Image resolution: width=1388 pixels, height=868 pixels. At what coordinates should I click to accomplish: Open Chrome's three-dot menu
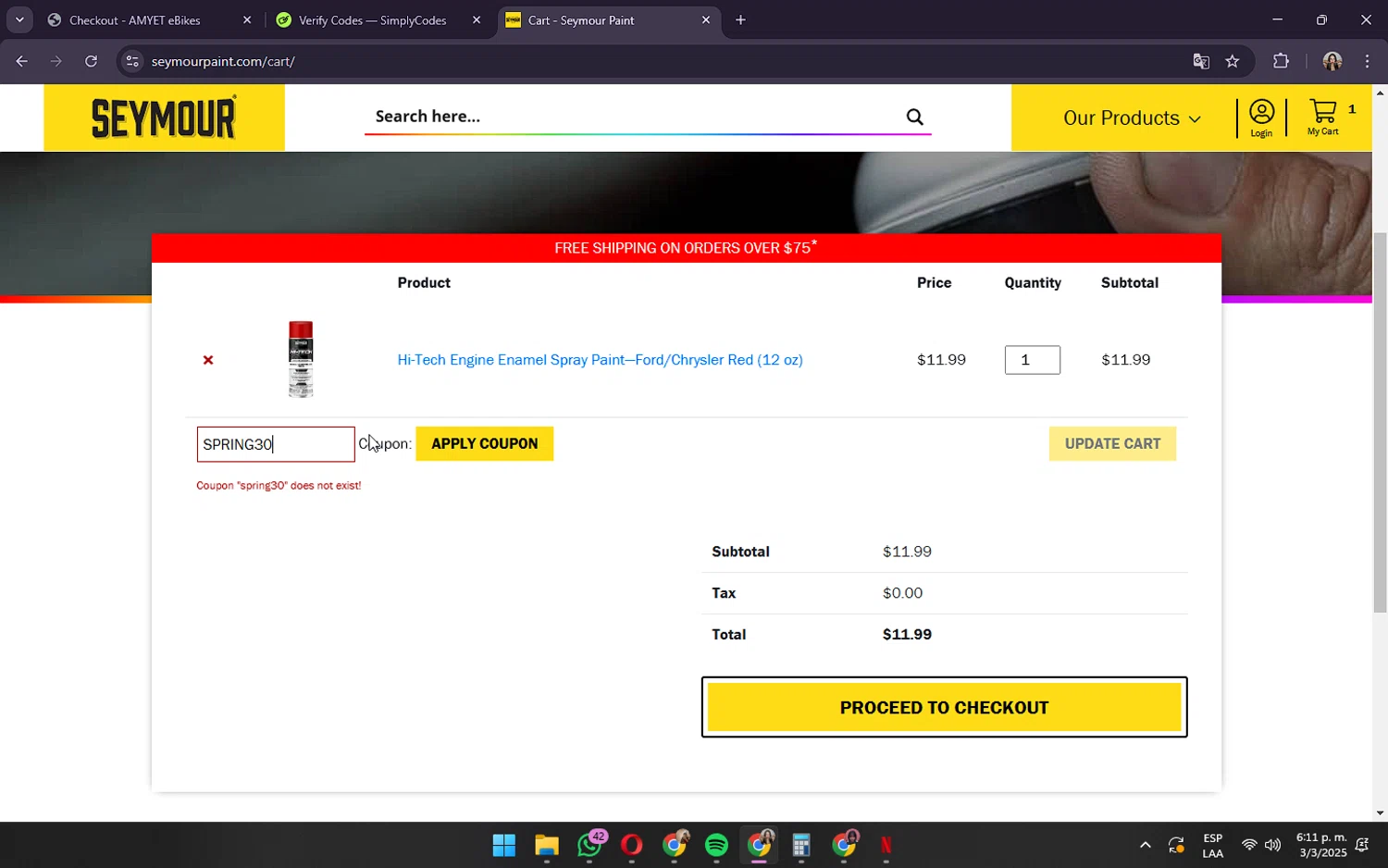[1367, 61]
